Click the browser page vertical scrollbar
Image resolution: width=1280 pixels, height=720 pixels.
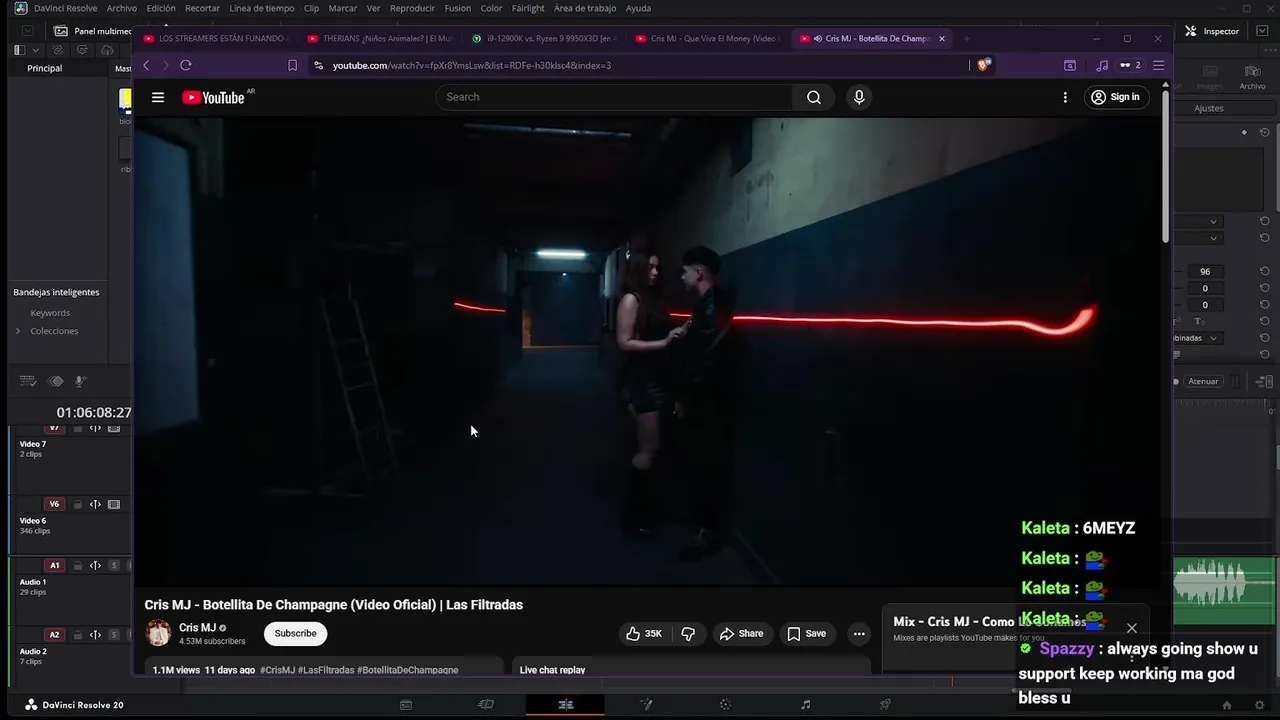coord(1166,165)
